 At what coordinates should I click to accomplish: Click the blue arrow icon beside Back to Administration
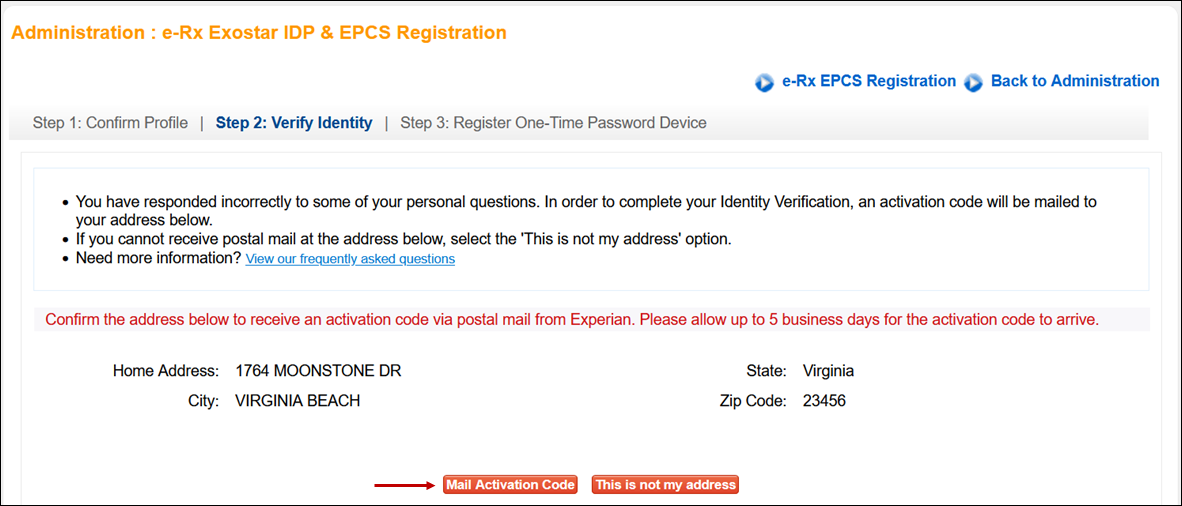click(x=974, y=83)
